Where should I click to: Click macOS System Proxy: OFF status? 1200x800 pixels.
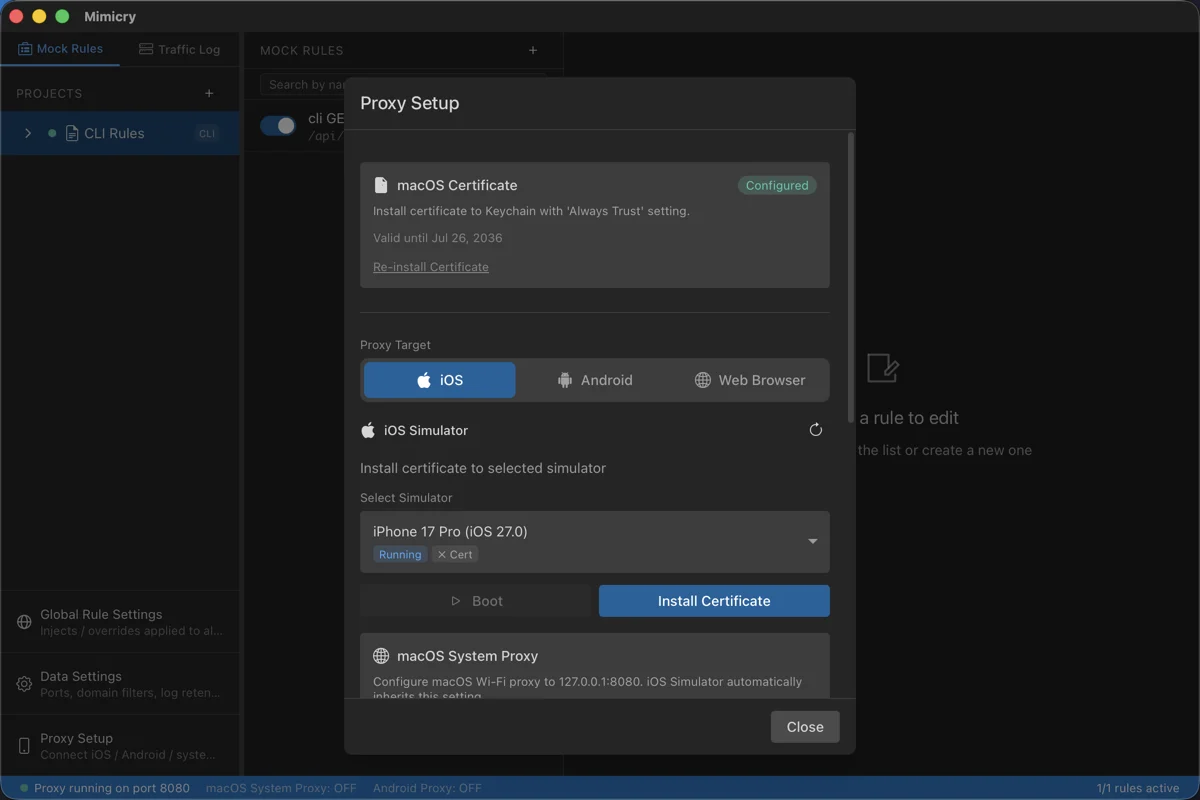[x=281, y=788]
